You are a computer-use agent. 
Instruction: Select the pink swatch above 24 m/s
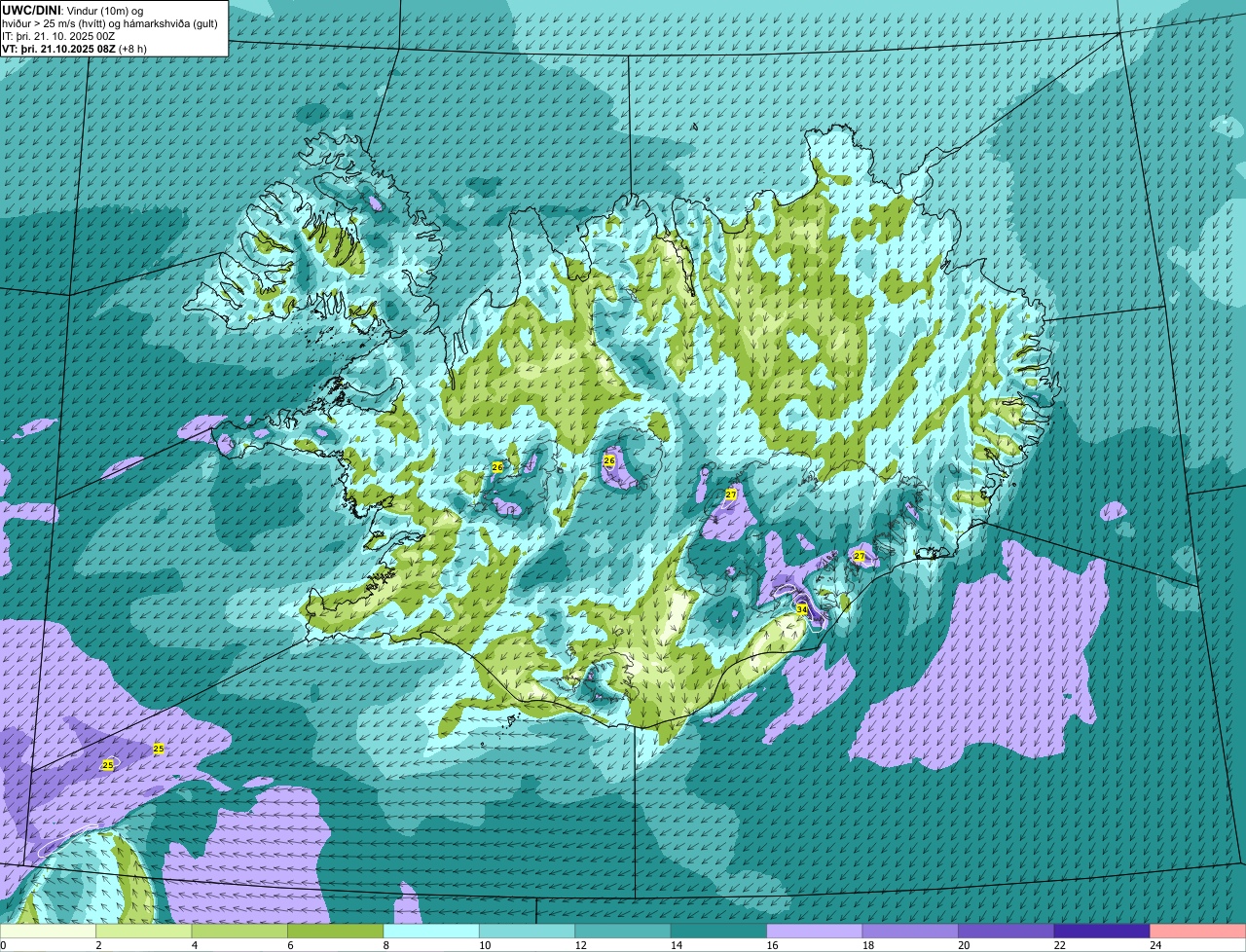1196,931
